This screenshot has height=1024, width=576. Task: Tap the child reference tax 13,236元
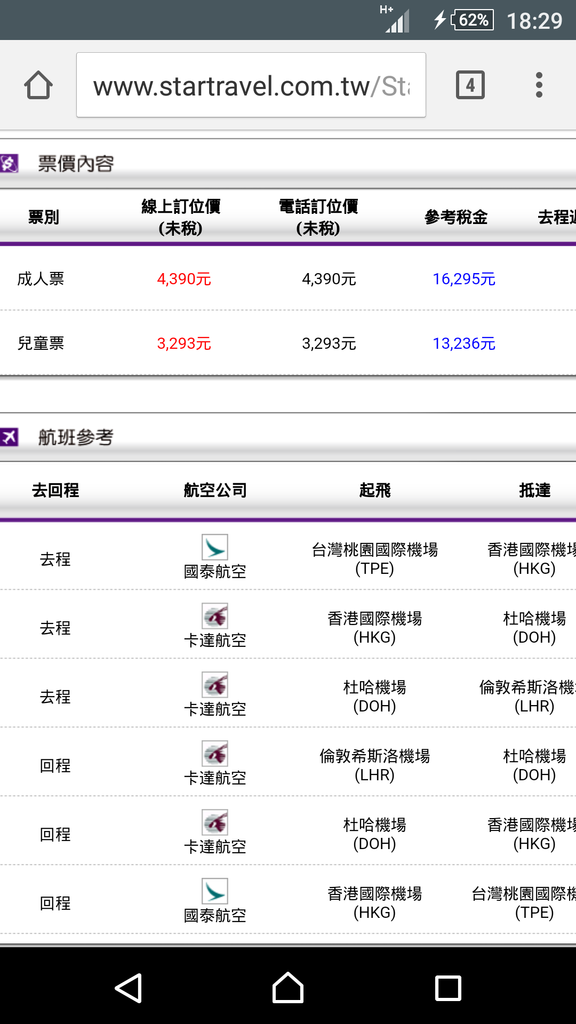coord(464,344)
